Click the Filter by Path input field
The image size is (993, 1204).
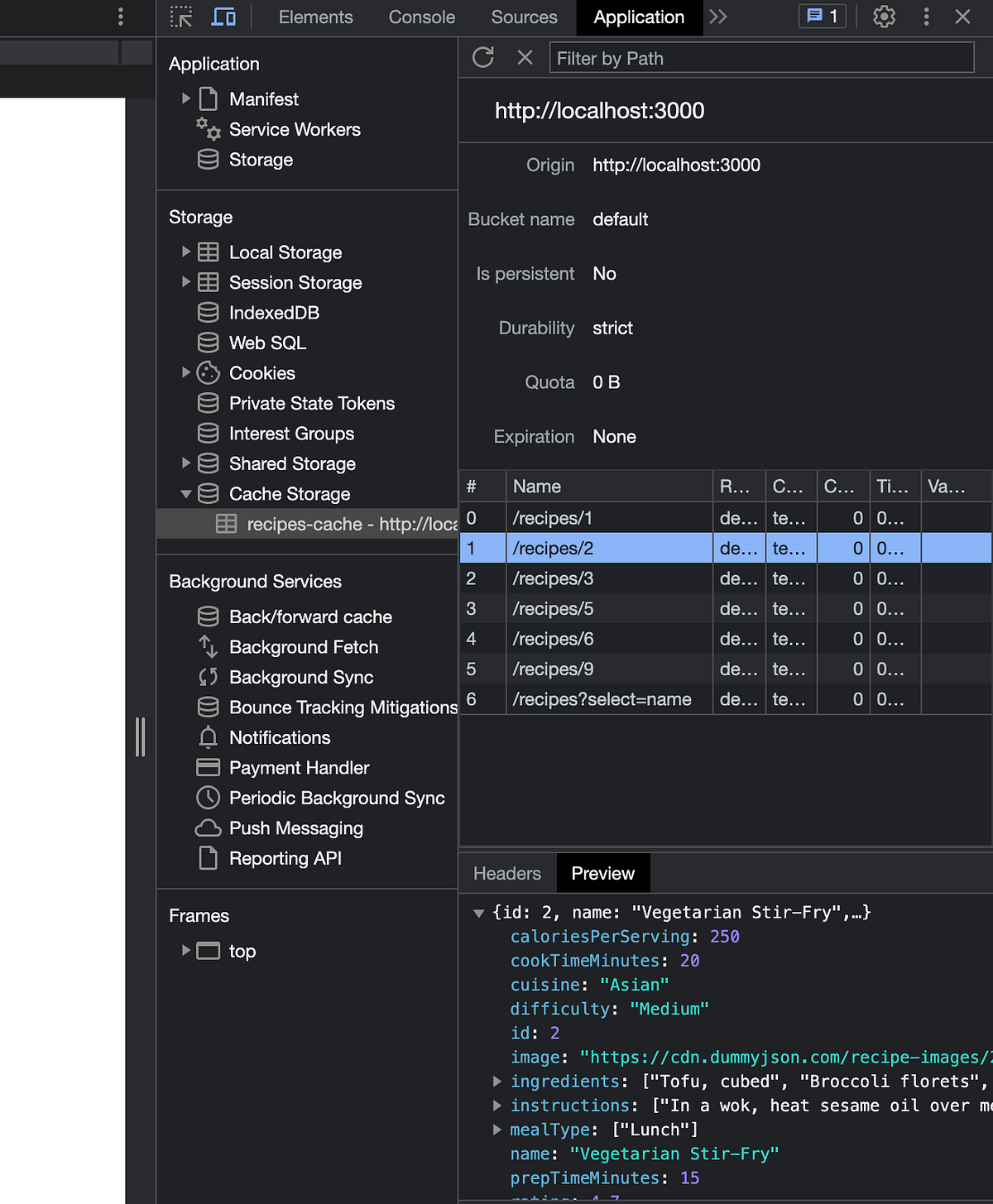761,57
